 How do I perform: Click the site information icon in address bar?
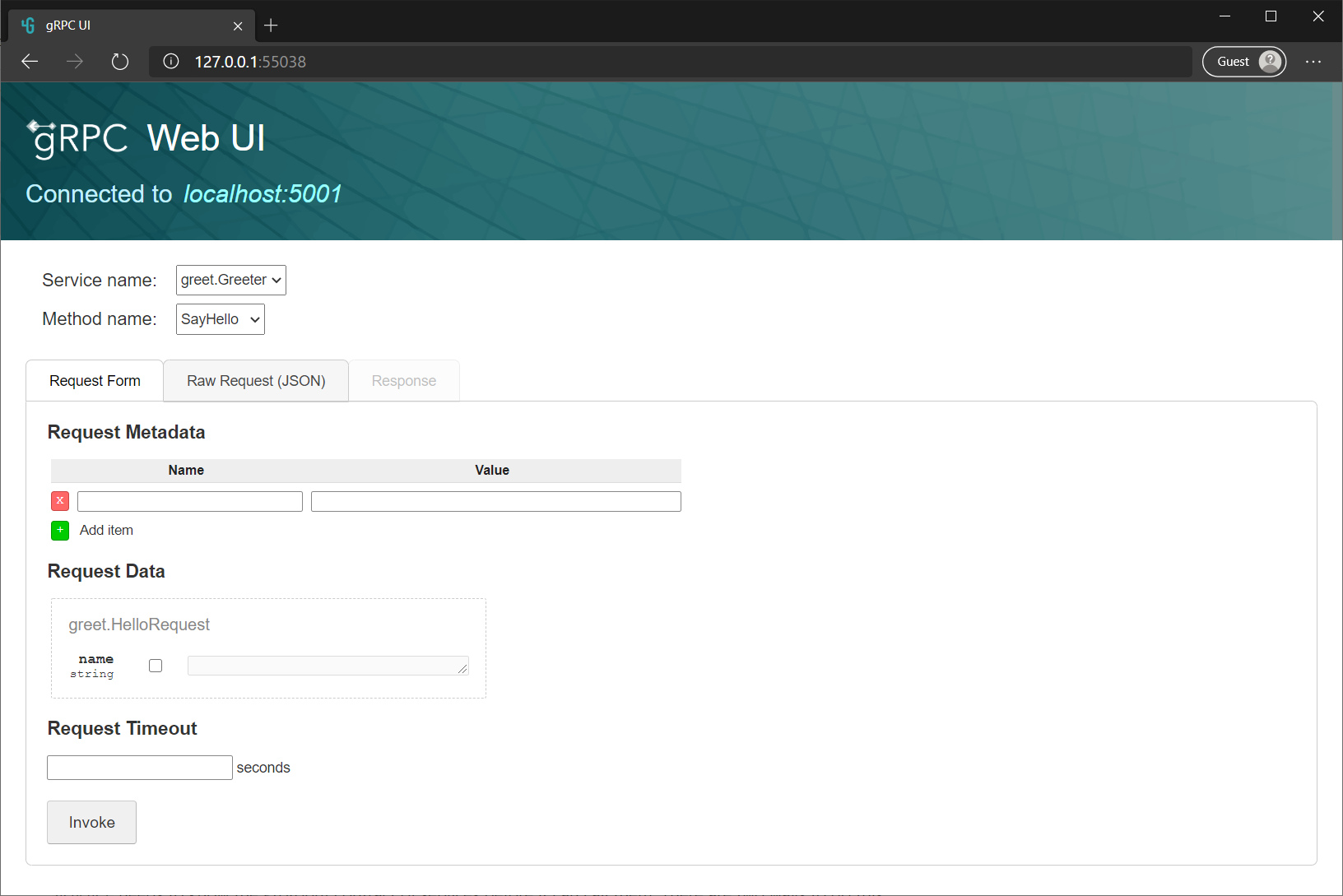pyautogui.click(x=171, y=62)
